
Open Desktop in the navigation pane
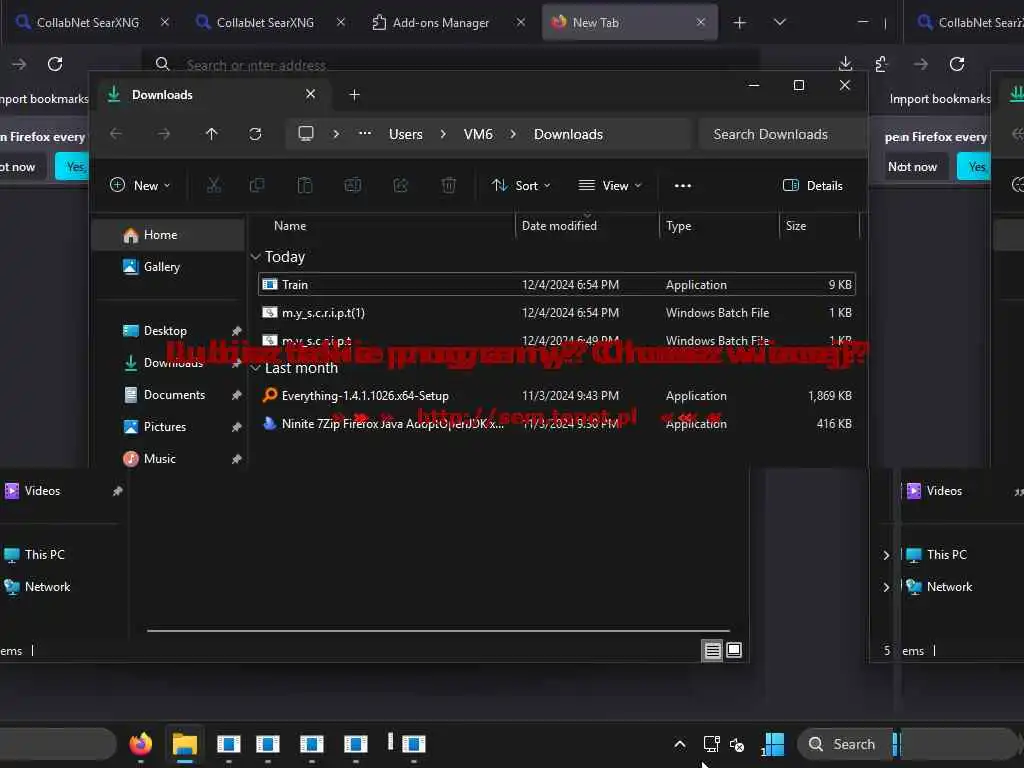point(168,330)
